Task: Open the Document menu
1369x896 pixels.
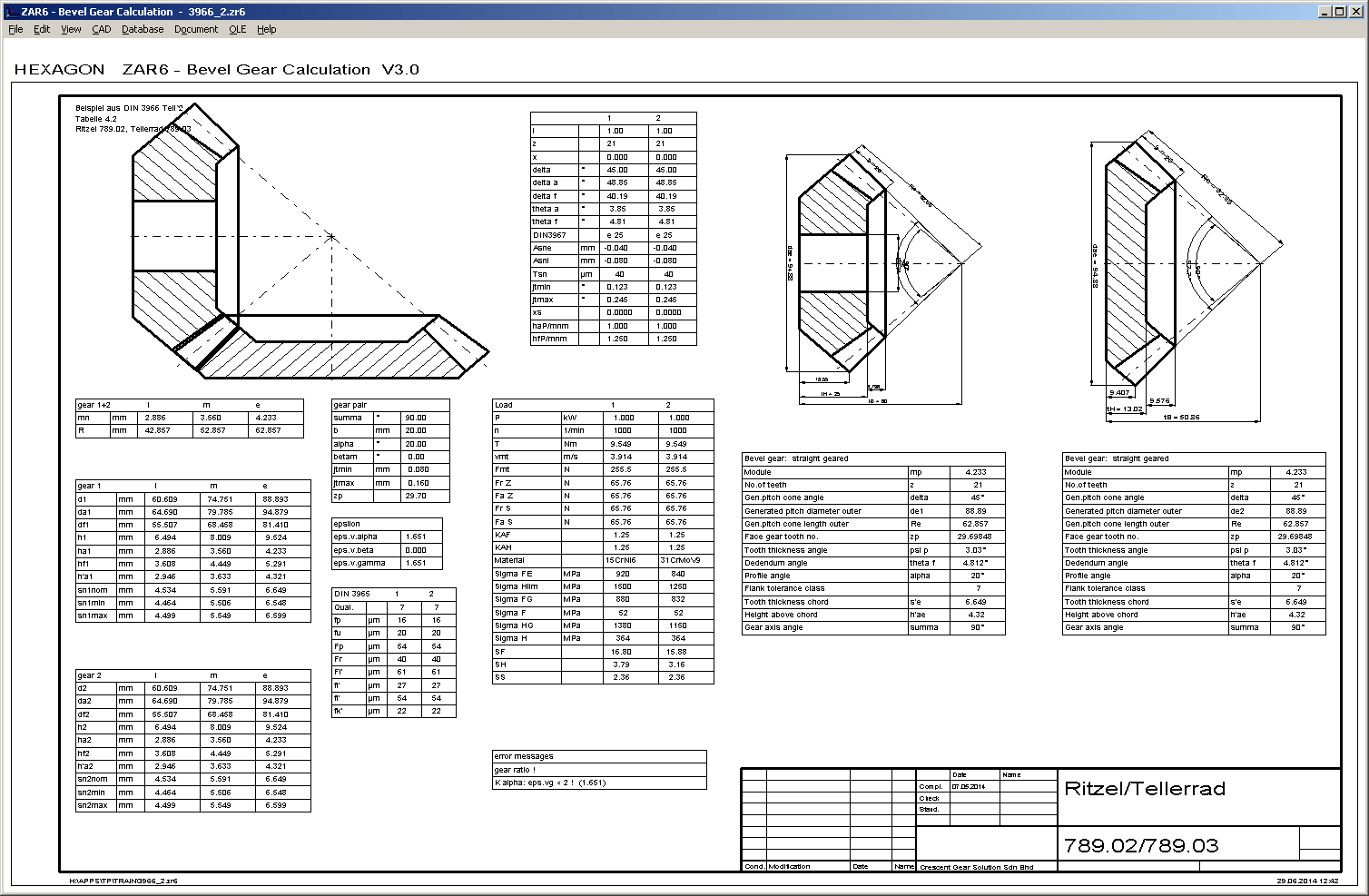Action: [x=196, y=29]
